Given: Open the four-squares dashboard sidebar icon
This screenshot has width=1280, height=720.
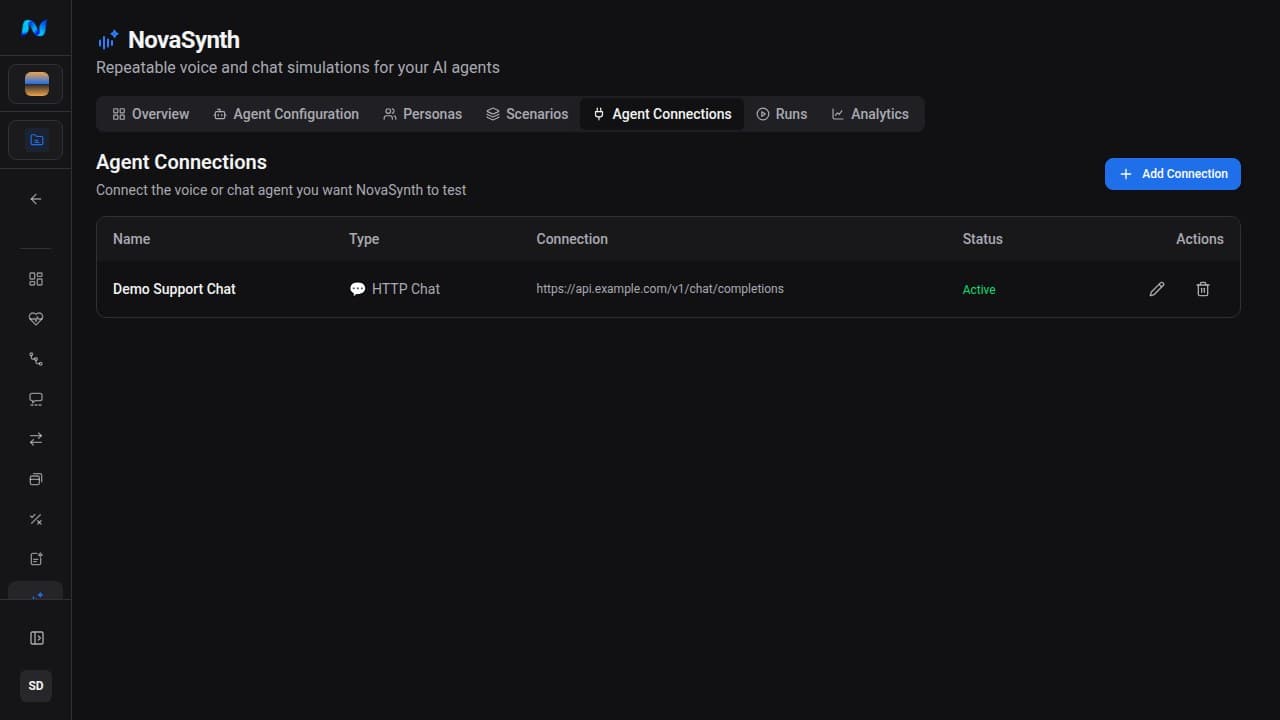Looking at the screenshot, I should click(x=36, y=279).
